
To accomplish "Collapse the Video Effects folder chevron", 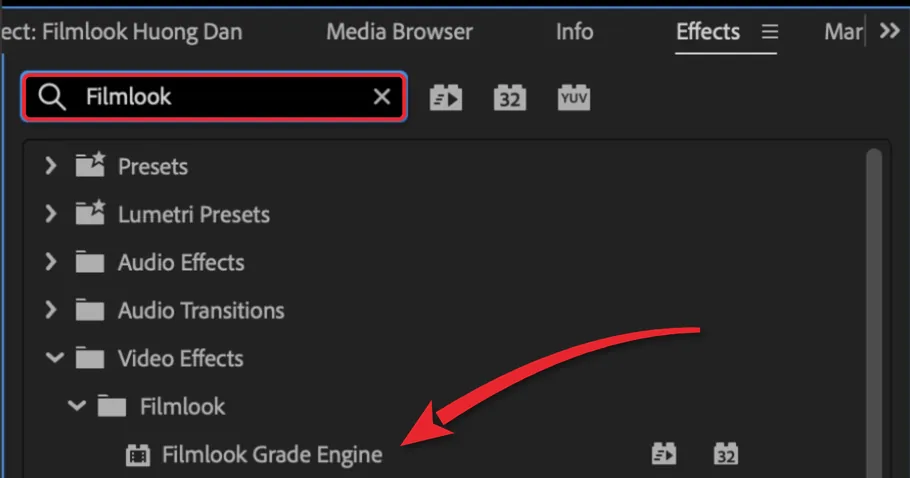I will 55,357.
